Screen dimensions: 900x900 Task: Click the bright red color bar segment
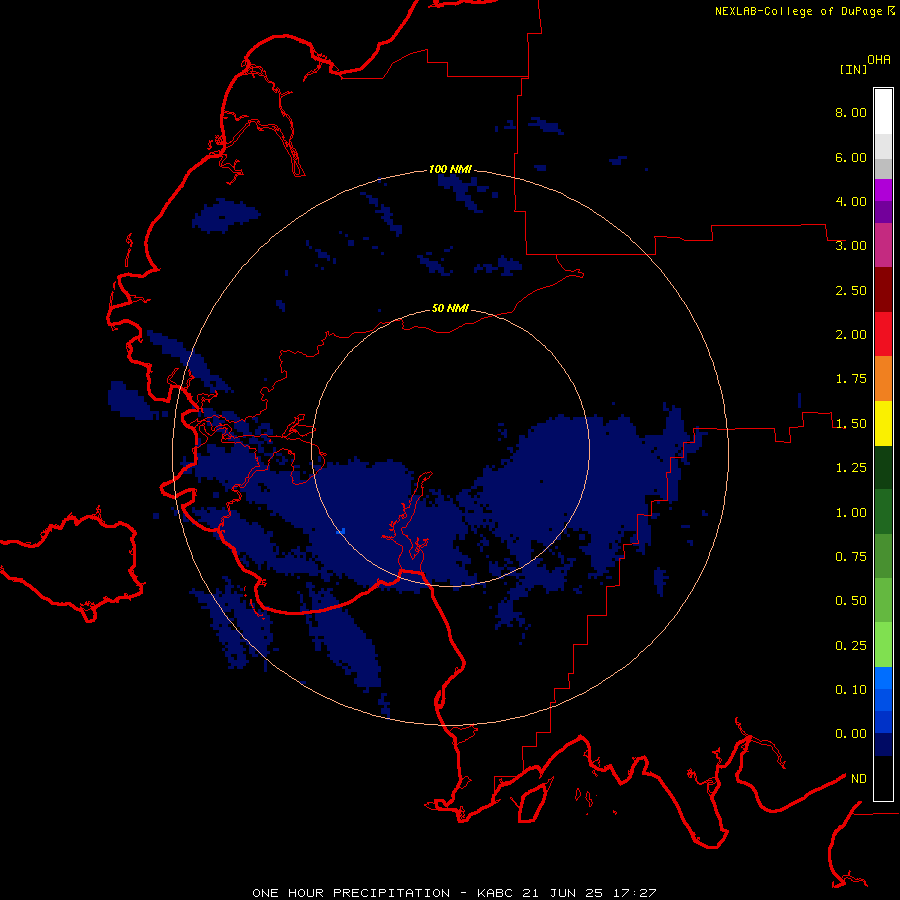point(883,334)
